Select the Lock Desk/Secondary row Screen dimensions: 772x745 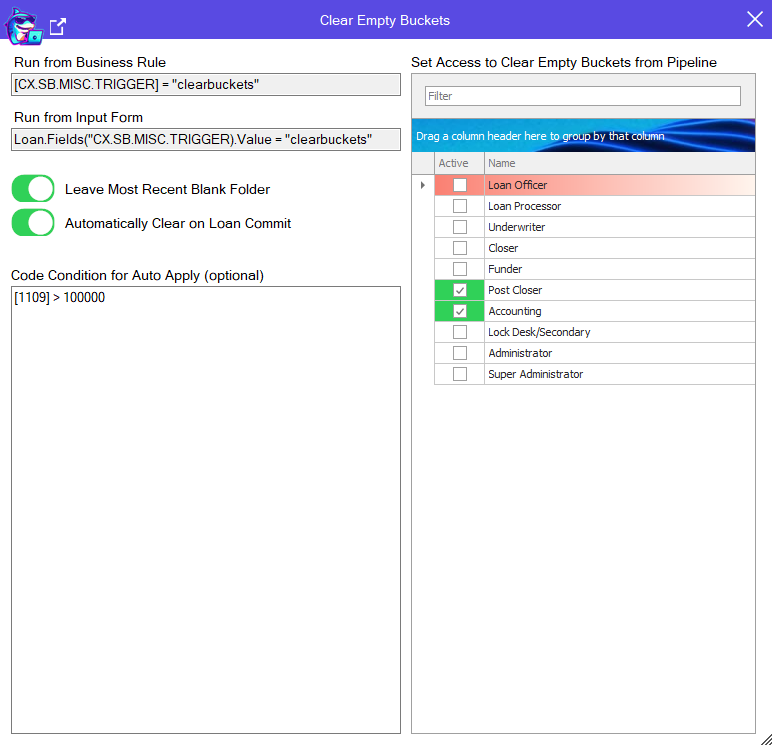point(618,332)
